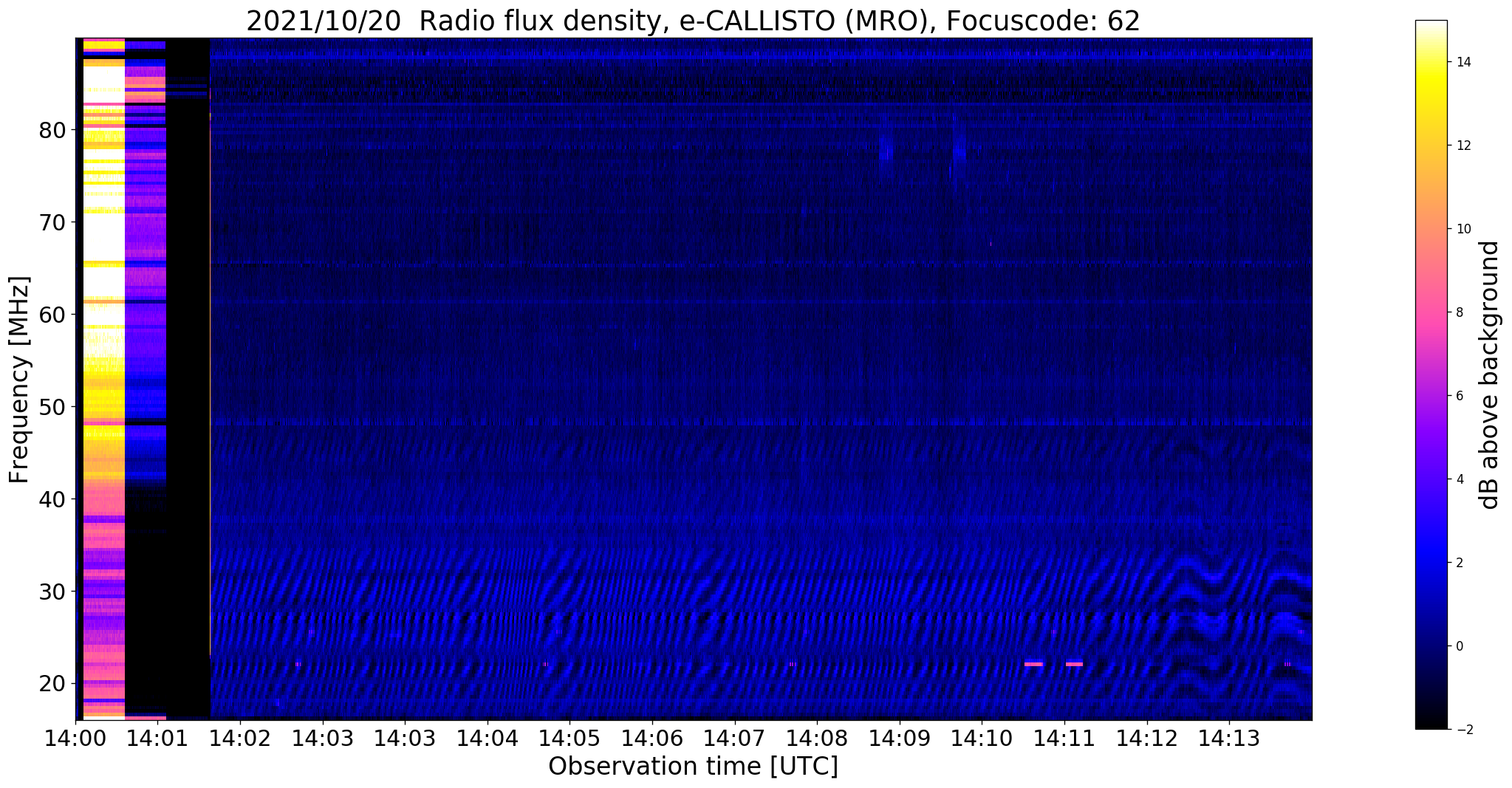This screenshot has width=1512, height=788.
Task: Click the 14:09 time tick label
Action: (x=900, y=737)
